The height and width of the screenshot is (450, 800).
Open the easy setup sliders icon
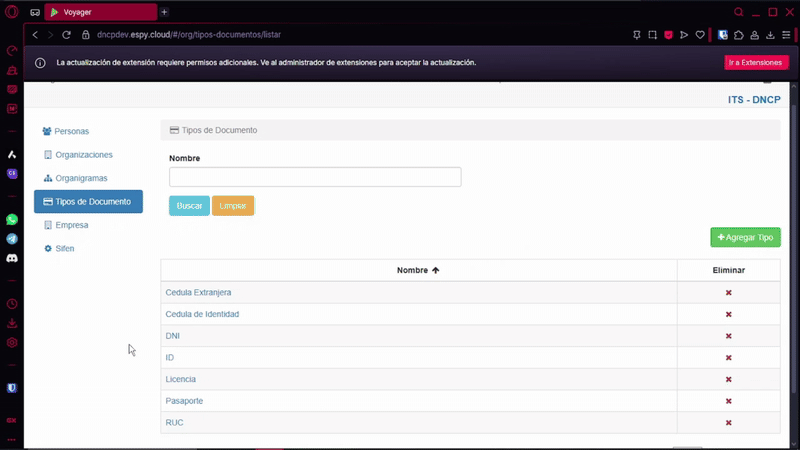[786, 35]
